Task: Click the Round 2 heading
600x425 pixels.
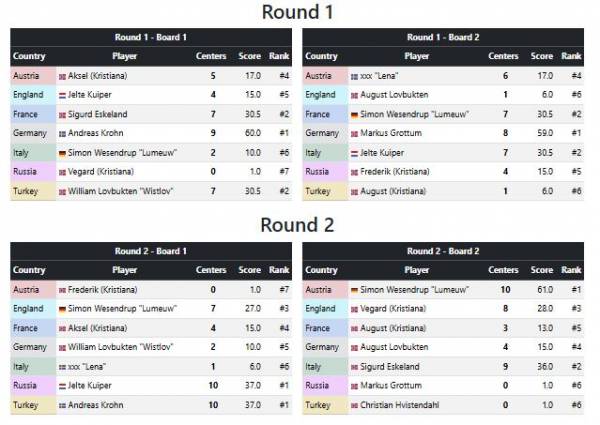Action: (x=297, y=225)
